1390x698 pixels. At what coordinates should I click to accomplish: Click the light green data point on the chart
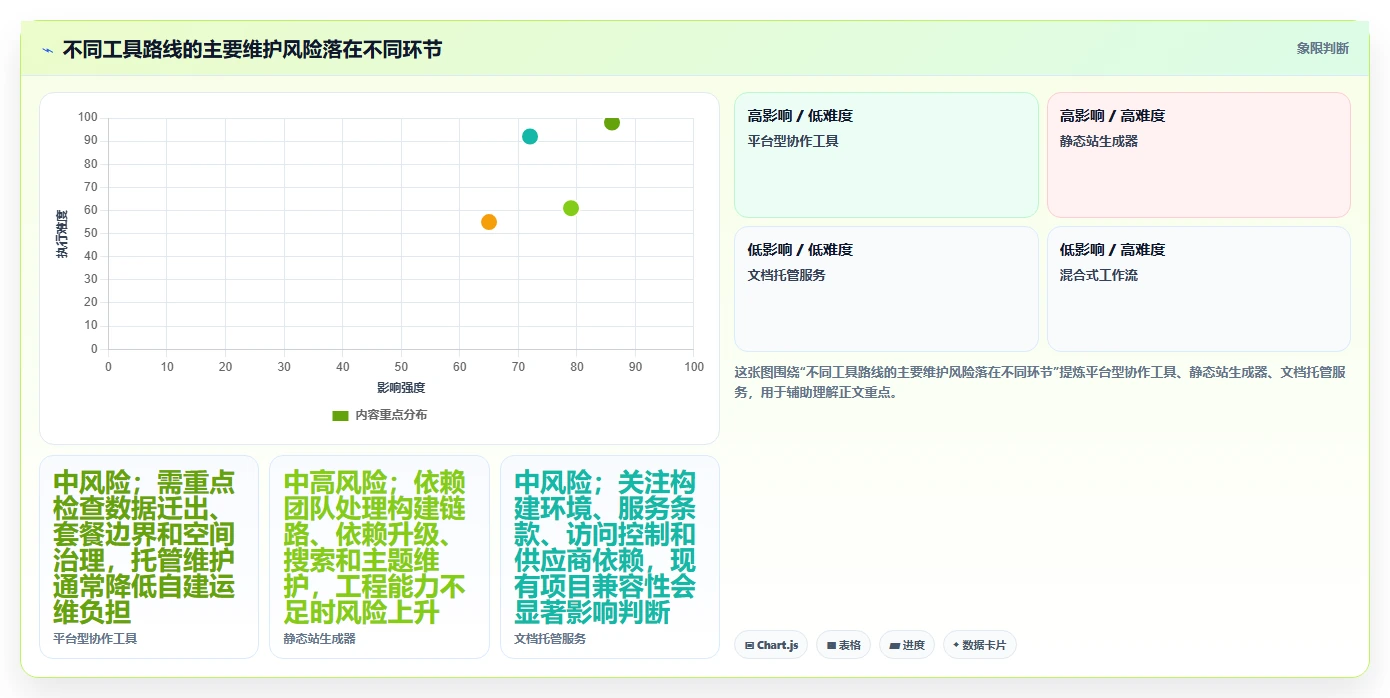571,208
